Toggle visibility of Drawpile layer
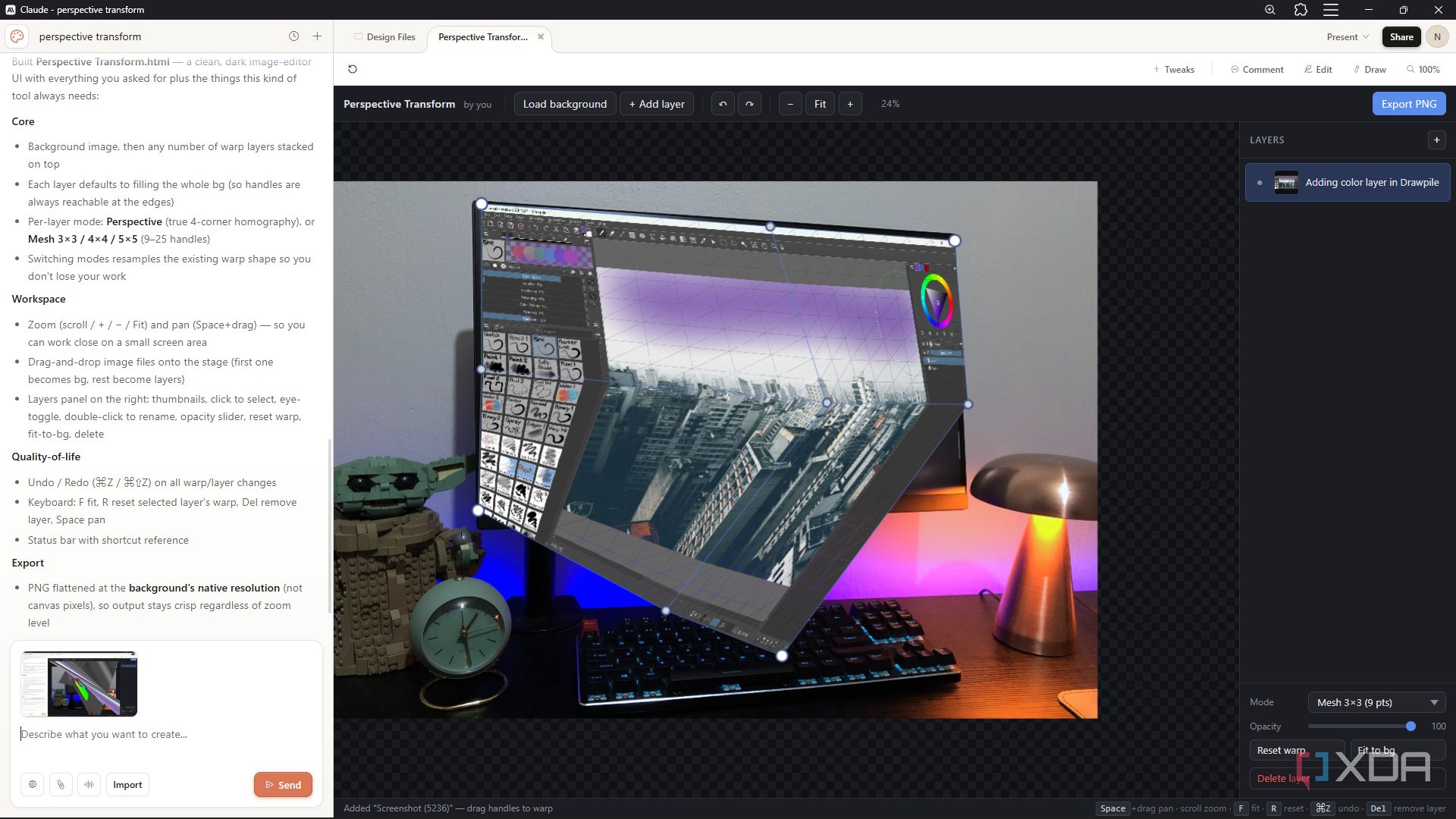This screenshot has width=1456, height=819. coord(1260,183)
